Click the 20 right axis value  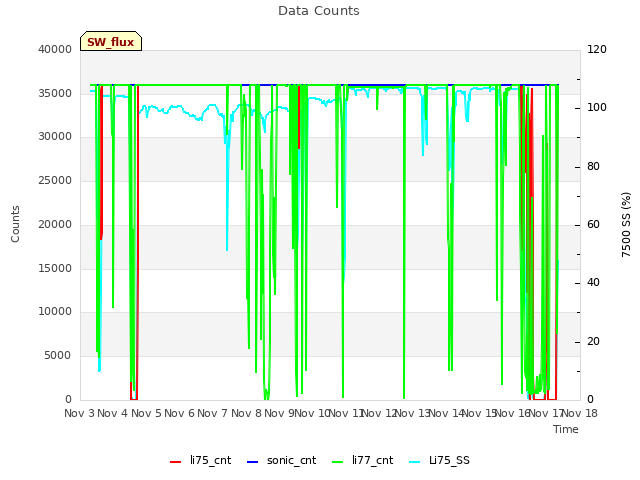click(x=593, y=341)
